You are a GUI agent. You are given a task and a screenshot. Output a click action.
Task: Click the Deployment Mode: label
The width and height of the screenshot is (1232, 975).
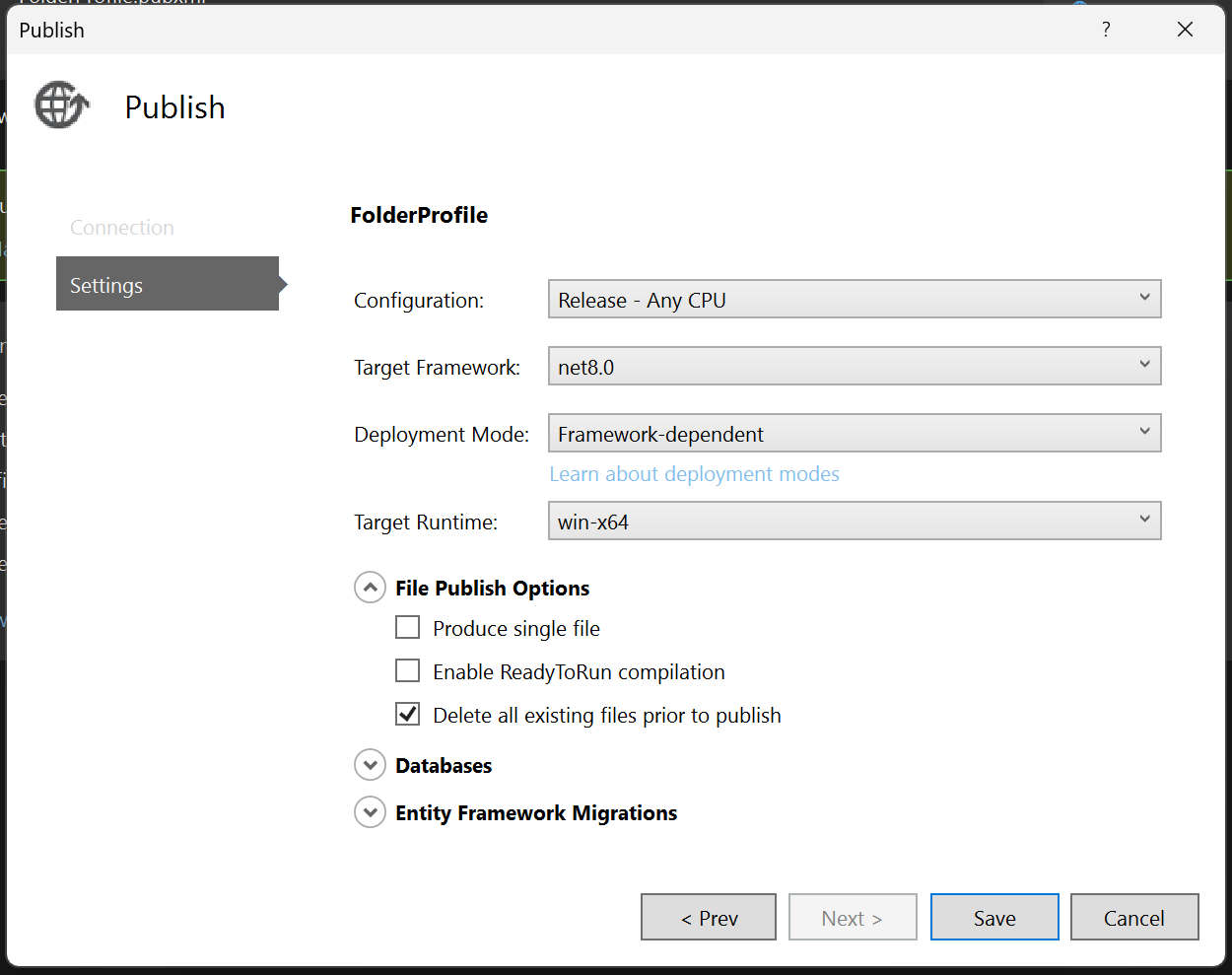click(x=442, y=434)
